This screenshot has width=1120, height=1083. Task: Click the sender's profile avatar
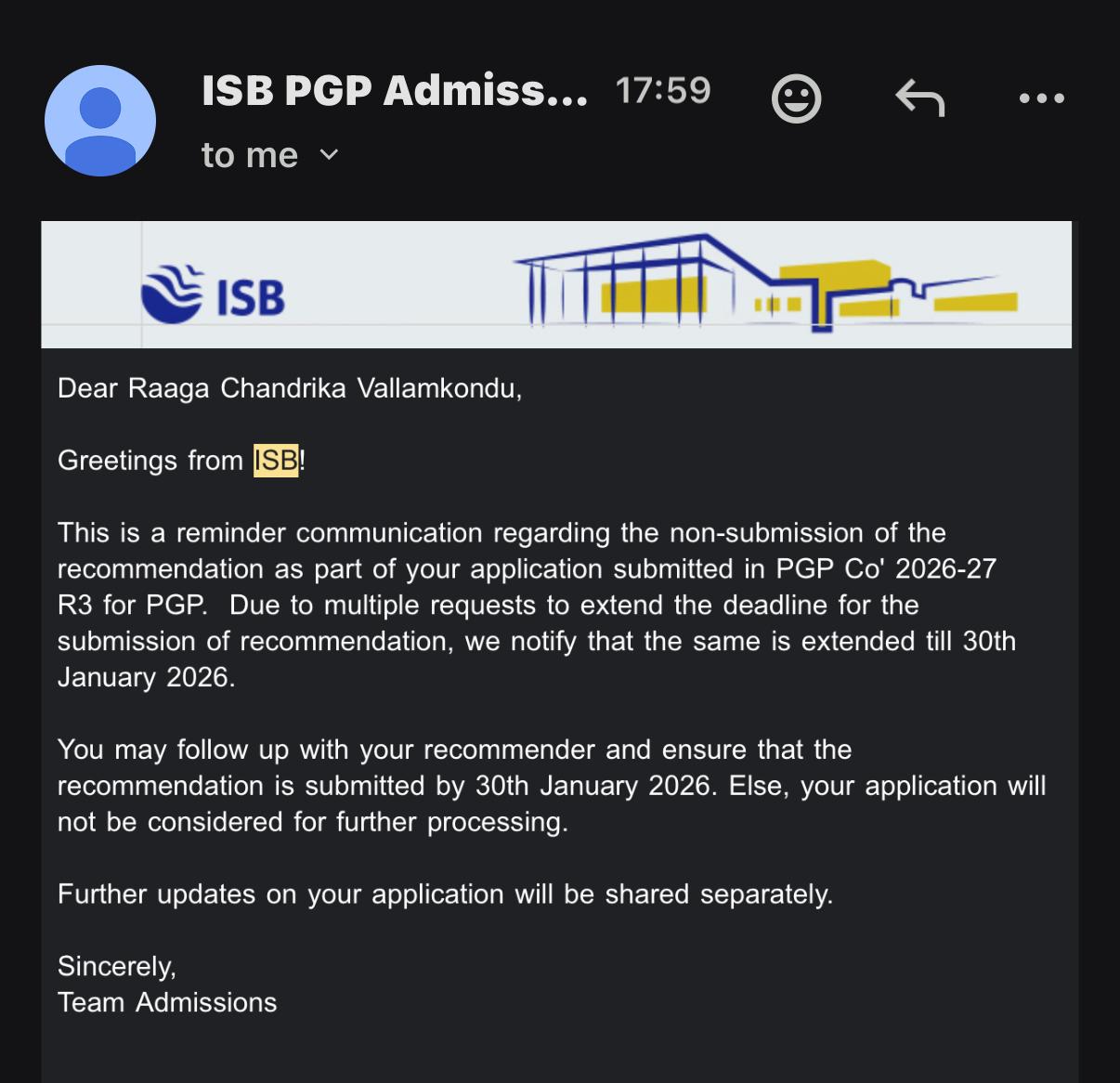[x=100, y=121]
